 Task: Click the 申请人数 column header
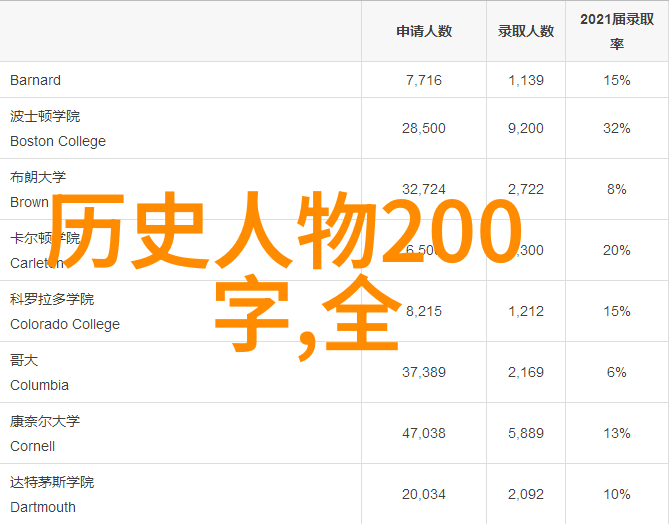(424, 31)
